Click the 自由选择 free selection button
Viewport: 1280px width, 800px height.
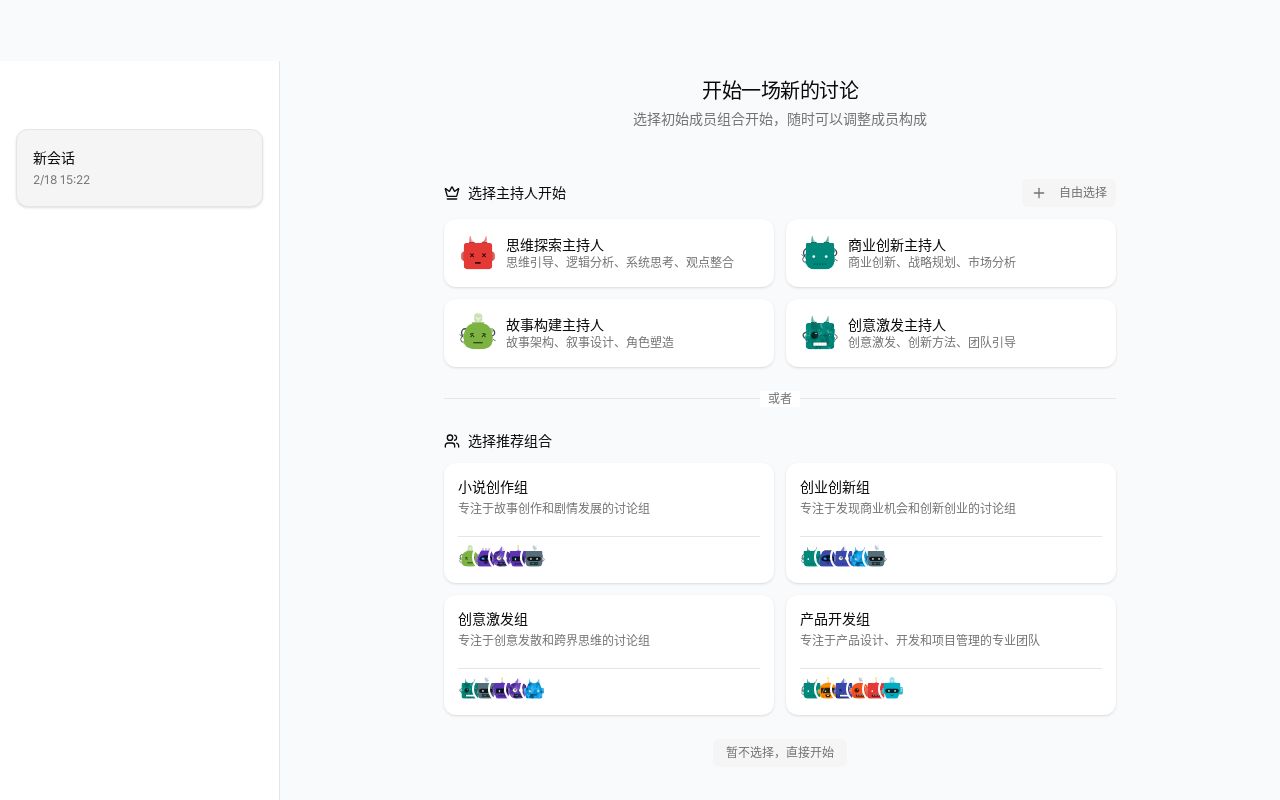[x=1069, y=193]
